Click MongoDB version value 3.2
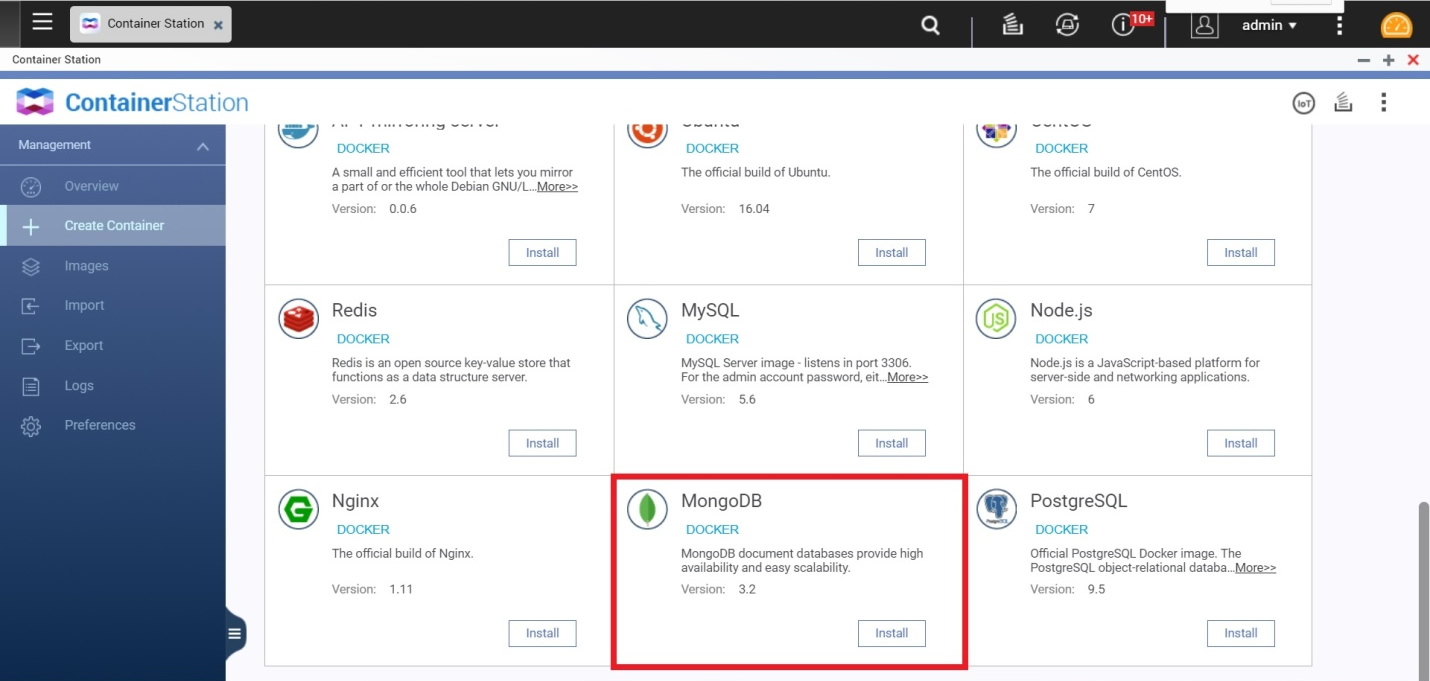The image size is (1430, 681). pyautogui.click(x=747, y=589)
